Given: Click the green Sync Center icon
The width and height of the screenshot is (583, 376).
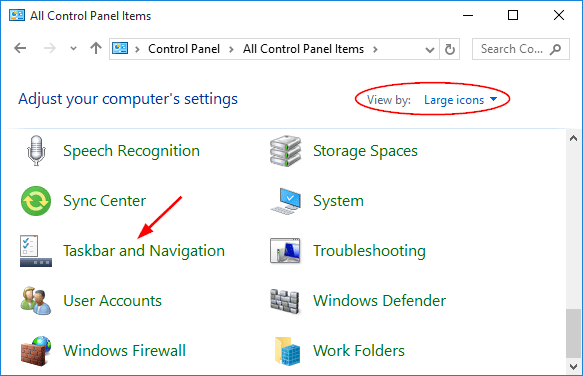Looking at the screenshot, I should click(x=36, y=201).
